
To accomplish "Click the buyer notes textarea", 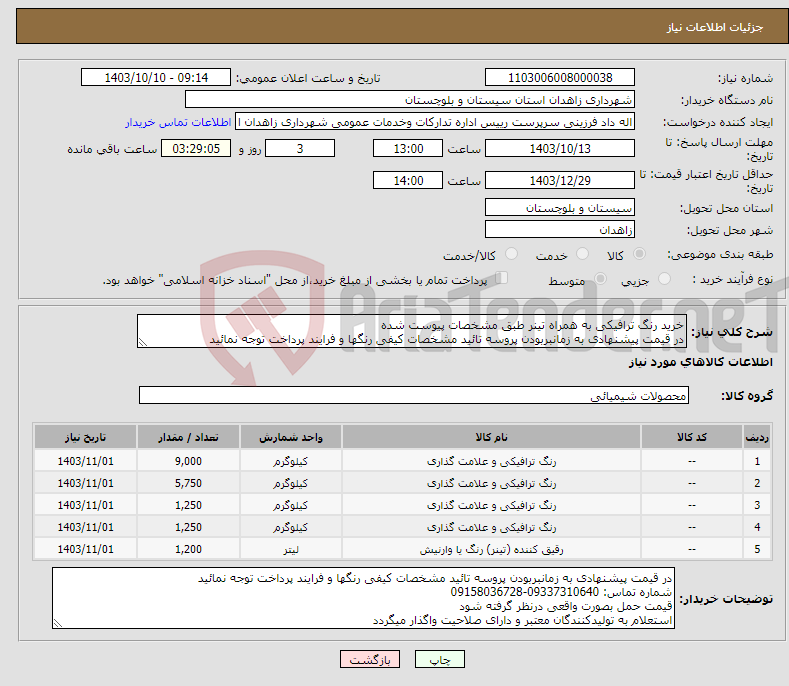I will pyautogui.click(x=363, y=598).
